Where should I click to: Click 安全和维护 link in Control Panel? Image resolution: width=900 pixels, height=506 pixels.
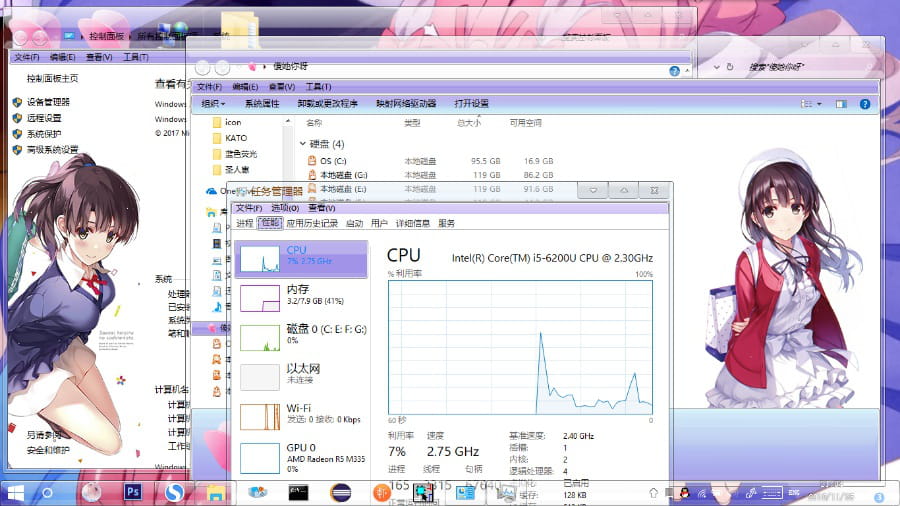pos(48,450)
